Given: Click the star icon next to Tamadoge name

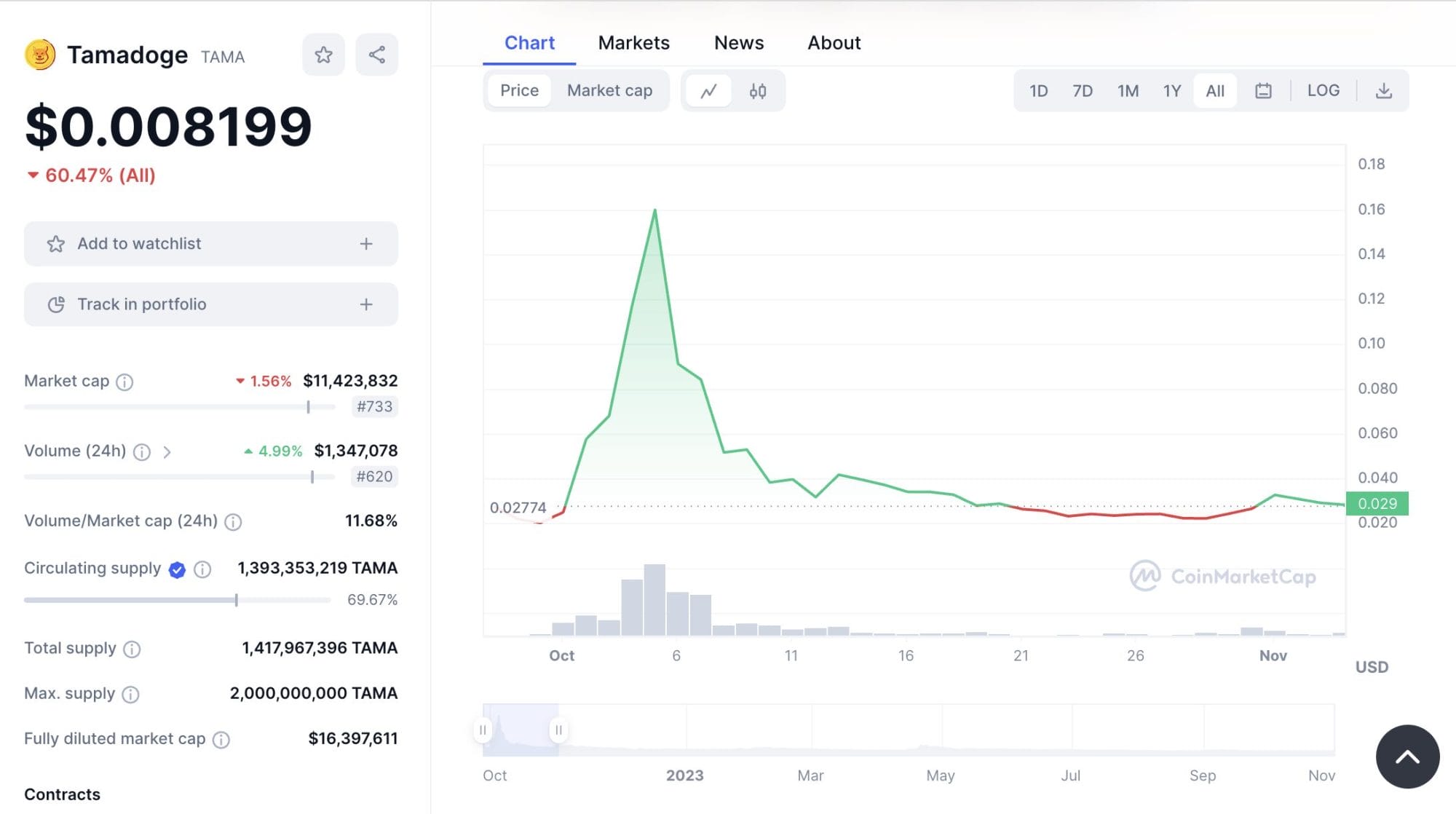Looking at the screenshot, I should pyautogui.click(x=323, y=54).
